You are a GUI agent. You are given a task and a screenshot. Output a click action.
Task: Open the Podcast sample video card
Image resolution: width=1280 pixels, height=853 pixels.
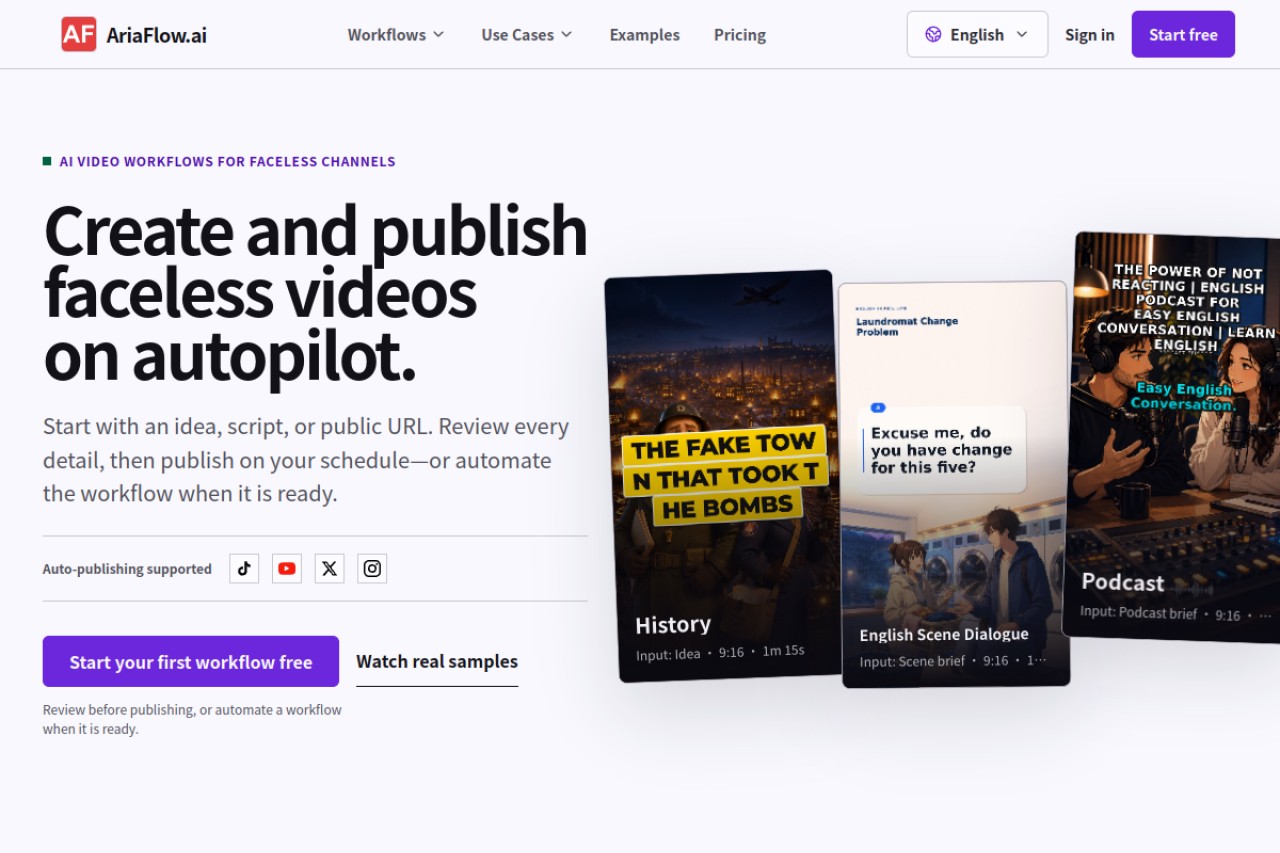(x=1172, y=437)
